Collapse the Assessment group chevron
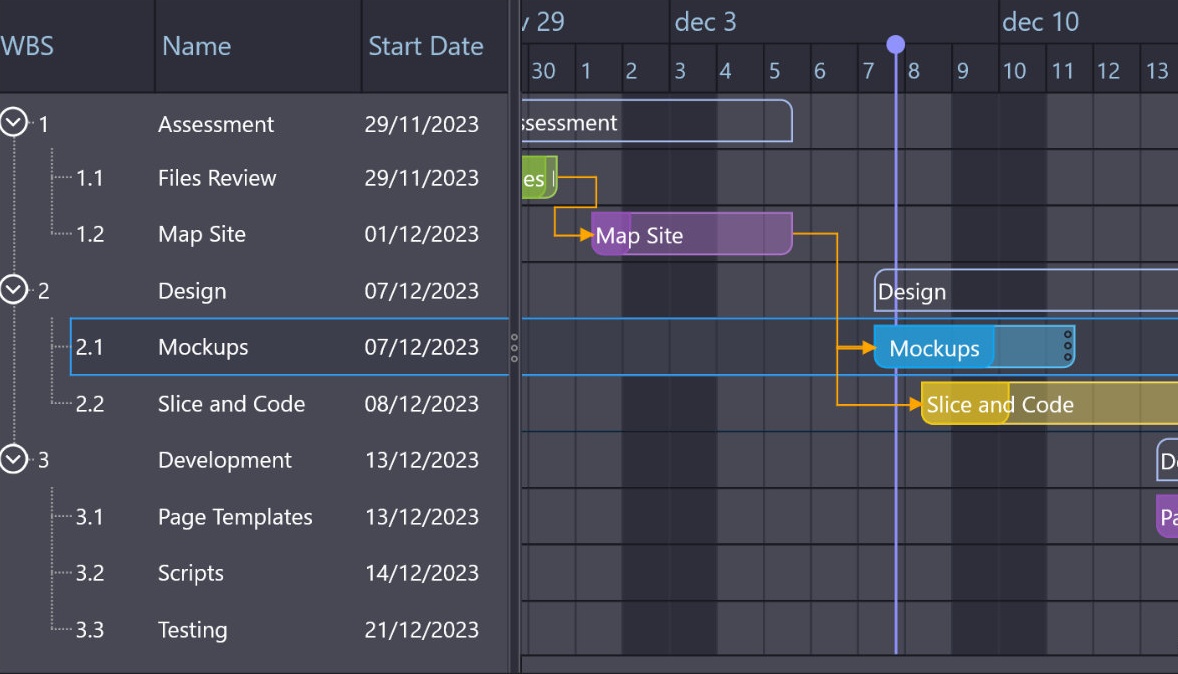The width and height of the screenshot is (1178, 674). coord(13,123)
